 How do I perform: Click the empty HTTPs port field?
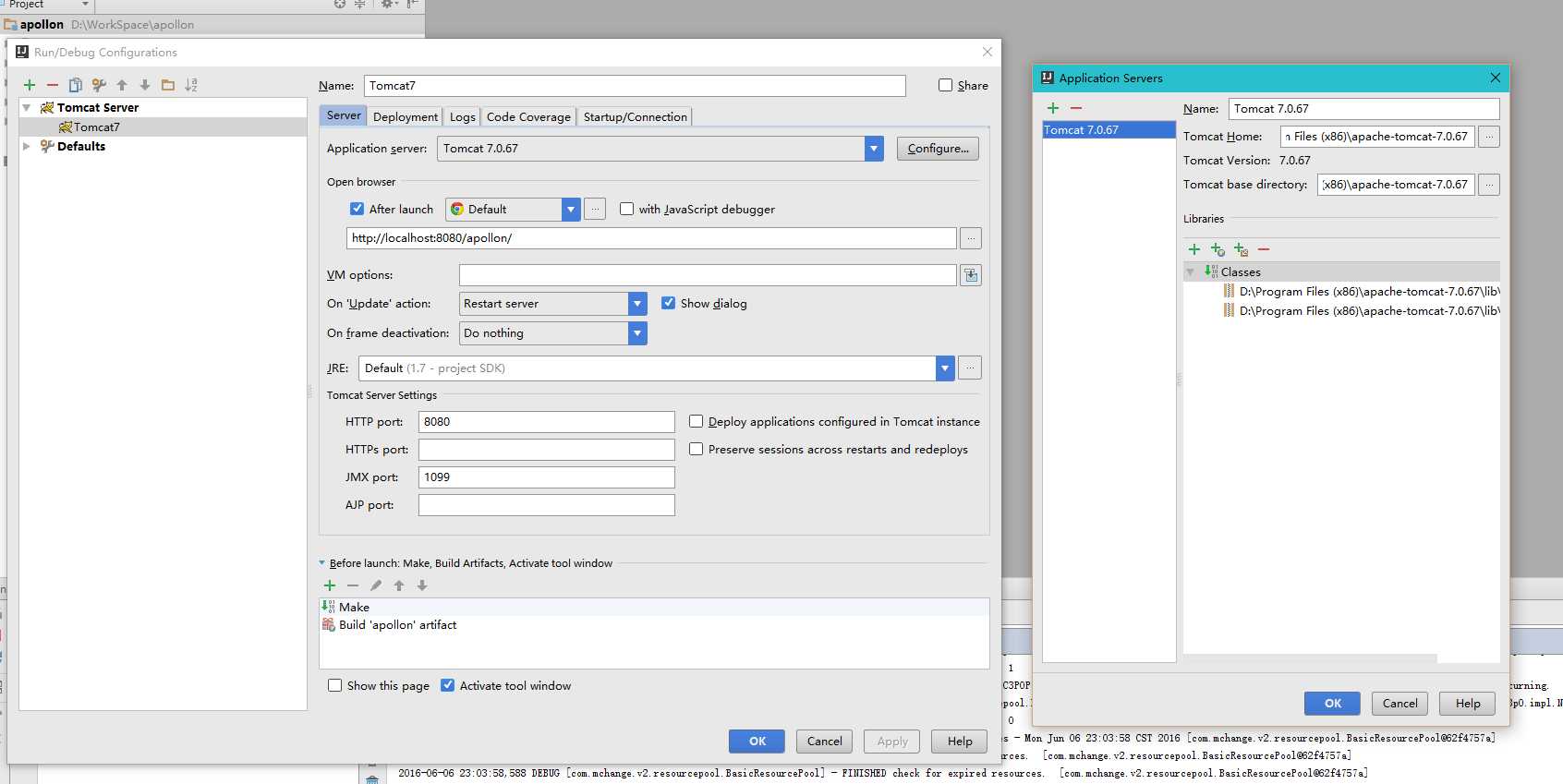[547, 450]
